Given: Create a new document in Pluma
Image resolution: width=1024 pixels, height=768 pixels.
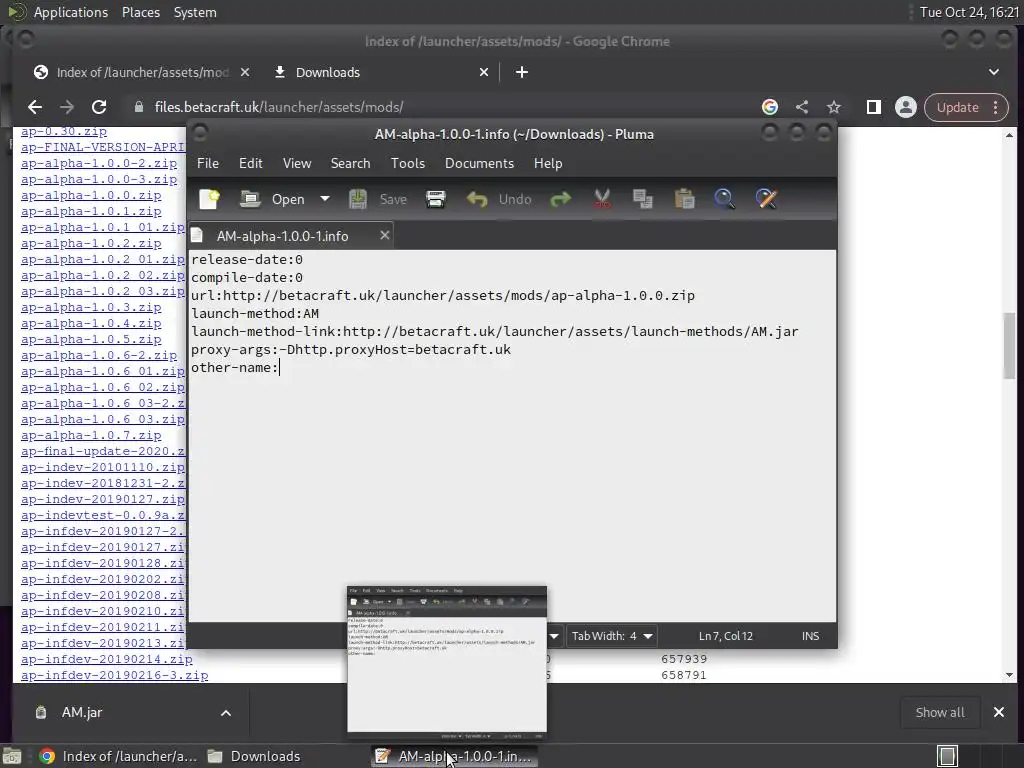Looking at the screenshot, I should [210, 199].
